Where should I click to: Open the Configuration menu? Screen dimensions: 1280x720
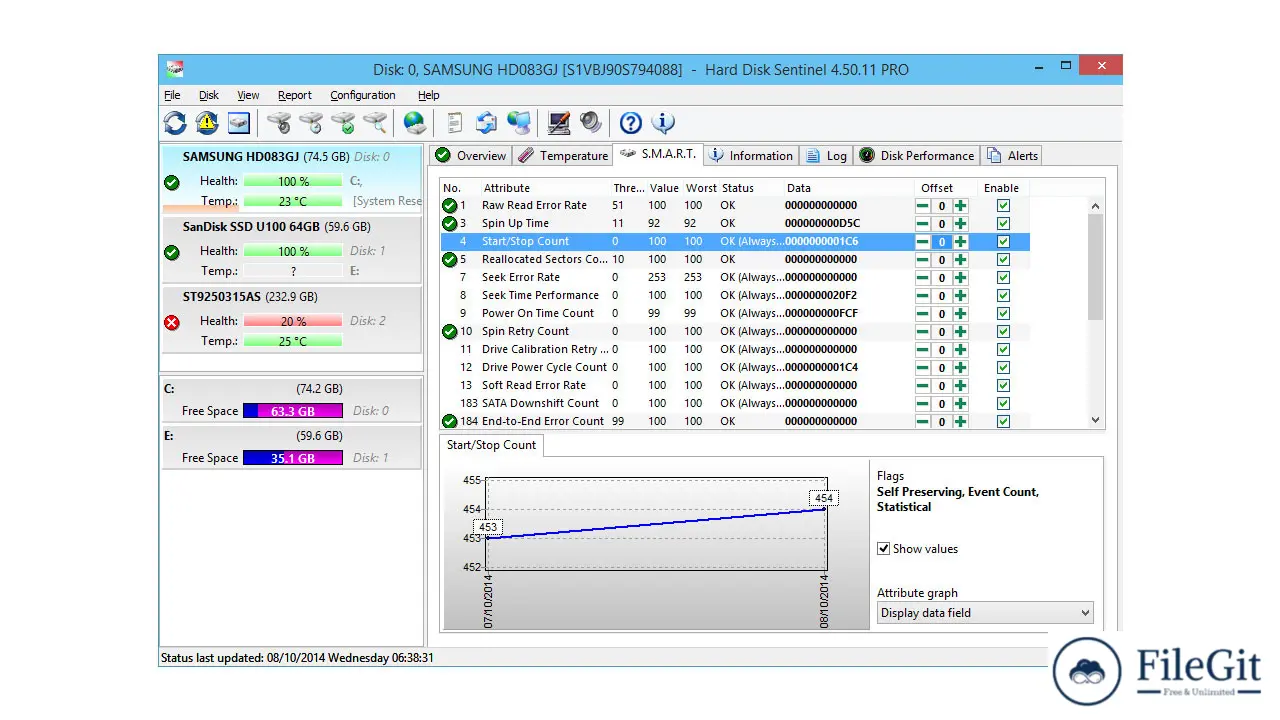point(363,95)
